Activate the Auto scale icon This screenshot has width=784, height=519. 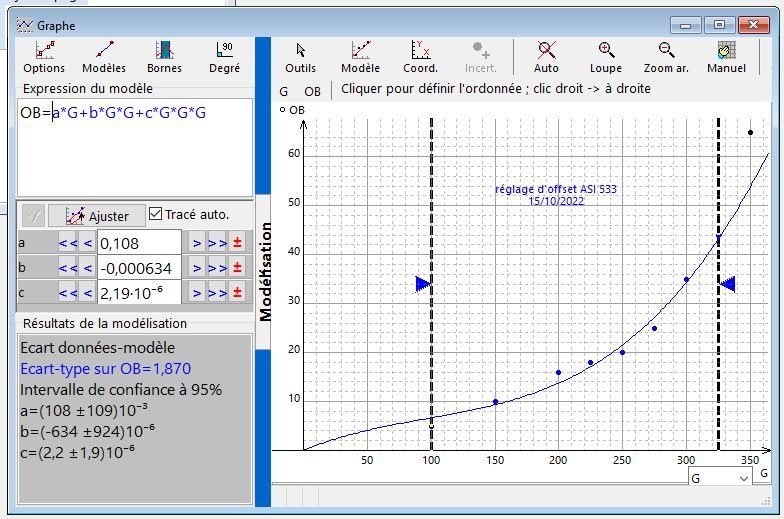click(546, 57)
